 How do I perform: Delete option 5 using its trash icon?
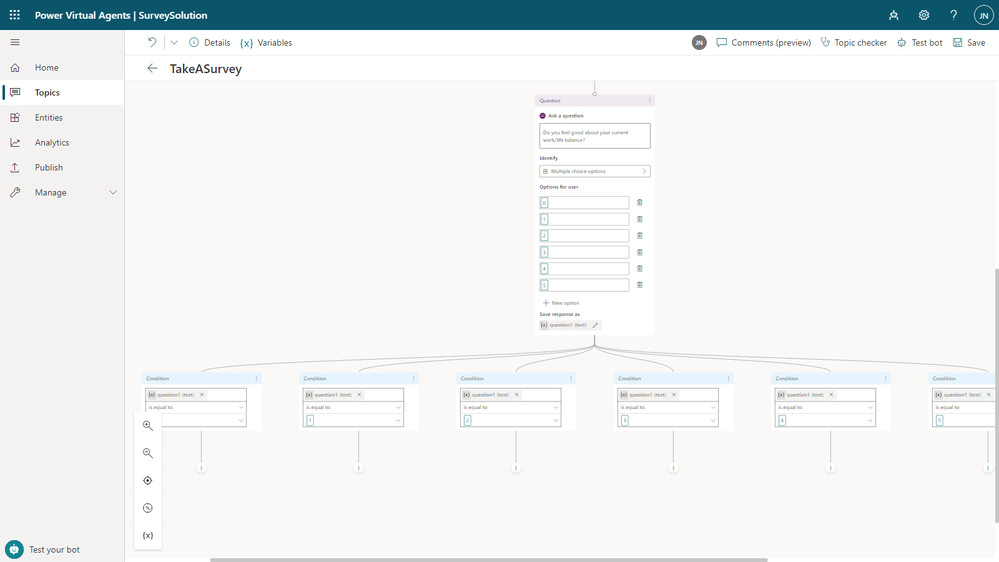coord(640,285)
